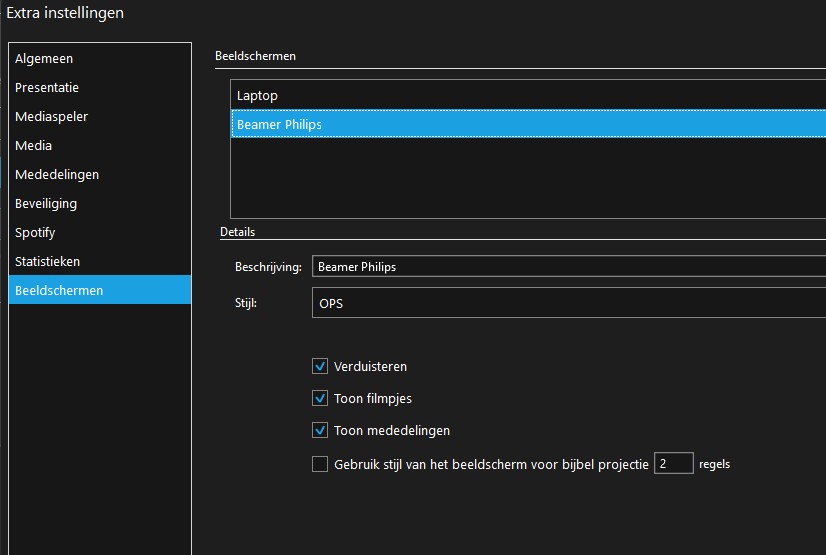
Task: Uncheck the Verduisteren checkbox
Action: [x=320, y=366]
